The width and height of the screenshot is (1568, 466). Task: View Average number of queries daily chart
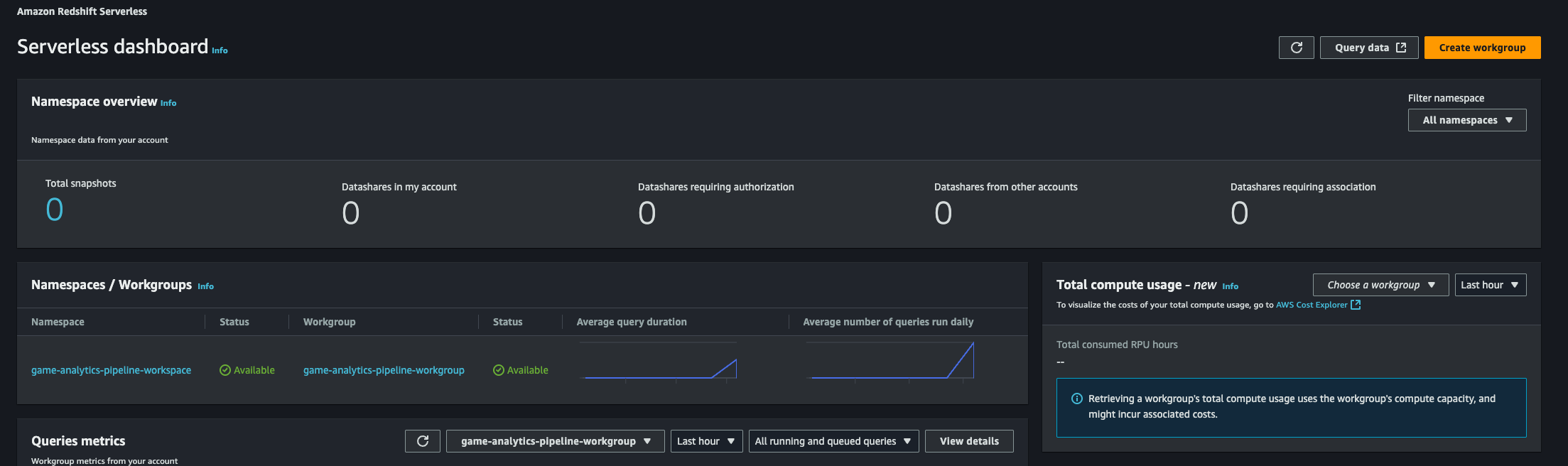[x=890, y=362]
